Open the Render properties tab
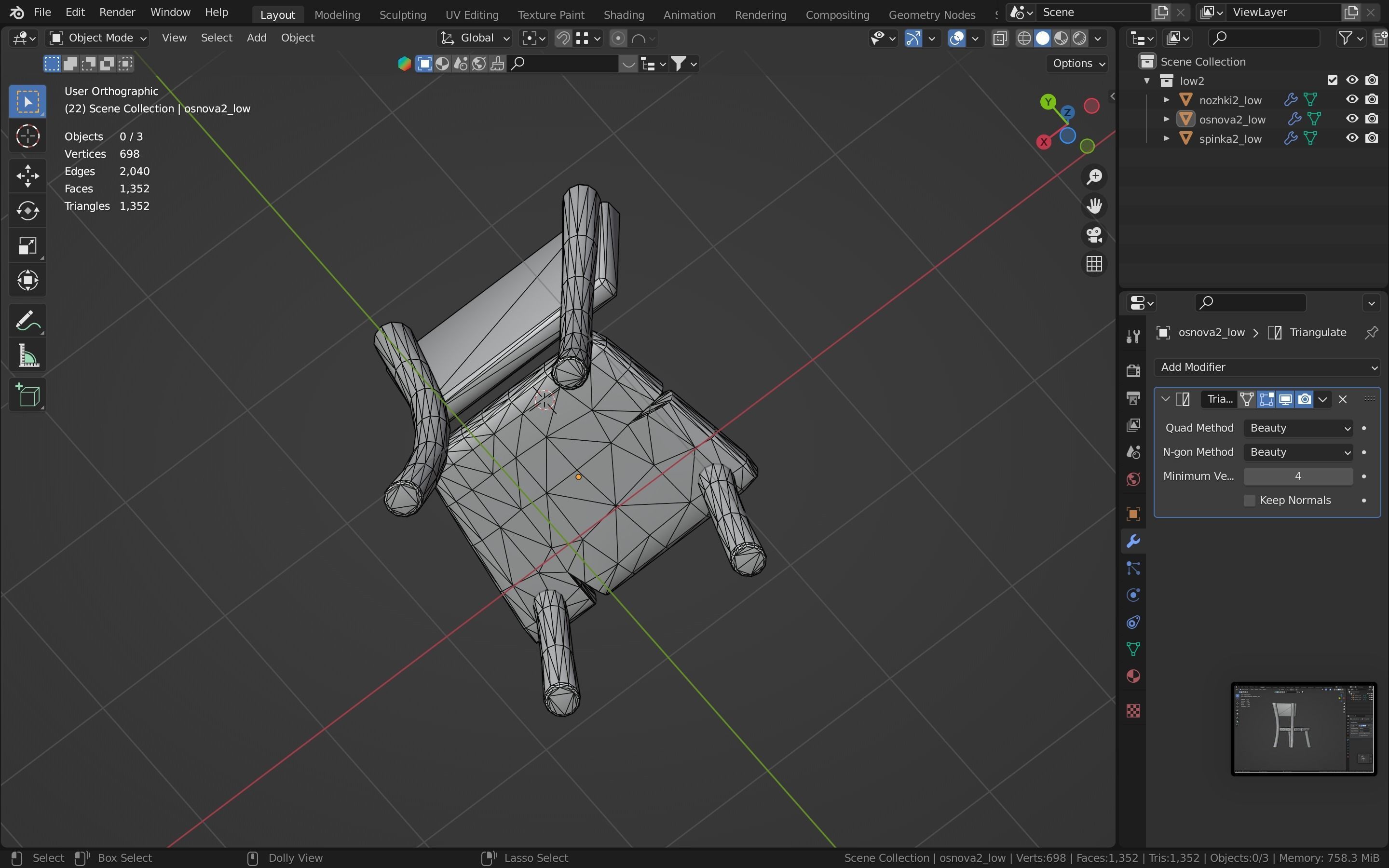The image size is (1389, 868). click(x=1133, y=370)
